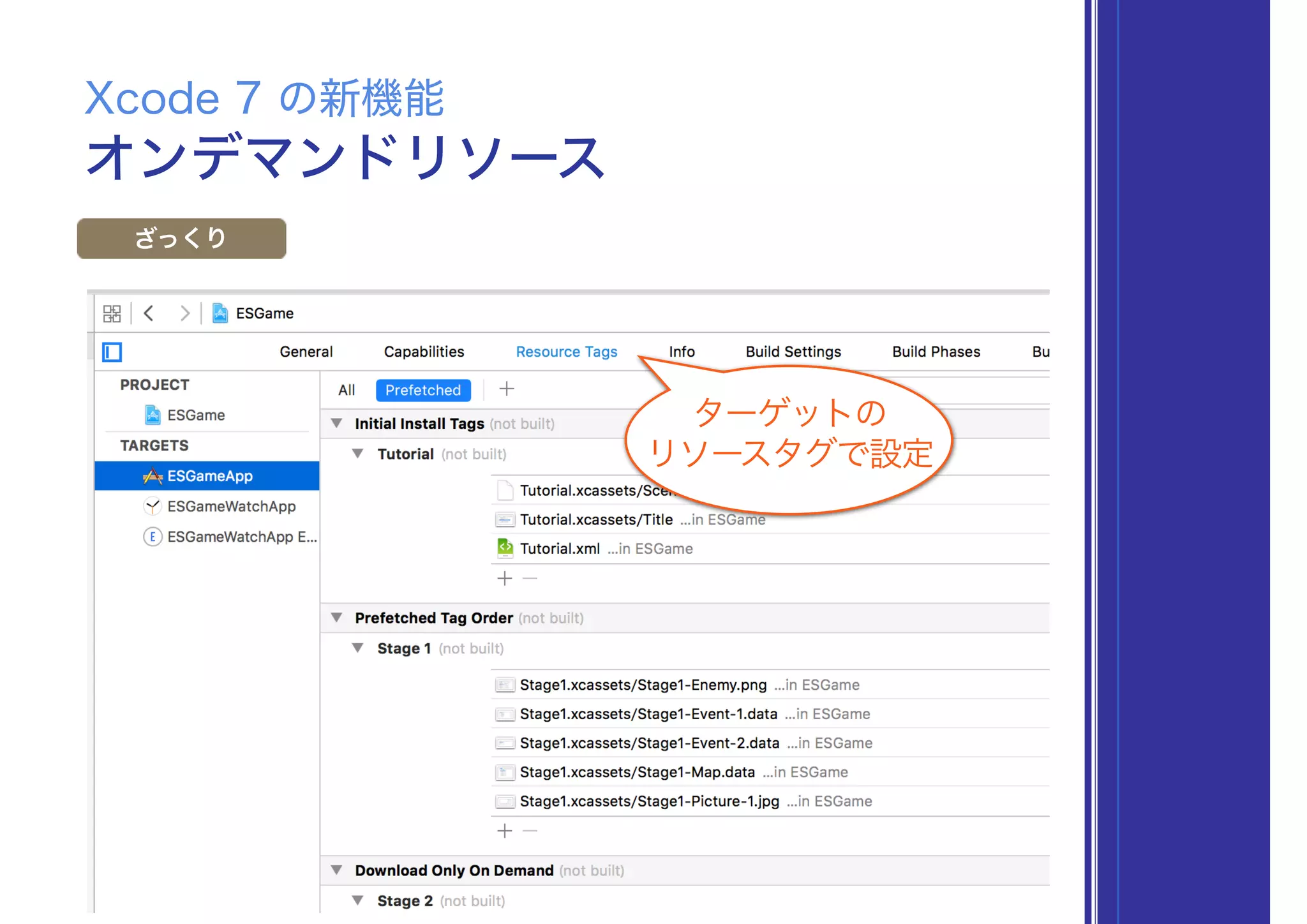Remove resource from the Tutorial tag
Screen dimensions: 1307x924
tap(530, 578)
